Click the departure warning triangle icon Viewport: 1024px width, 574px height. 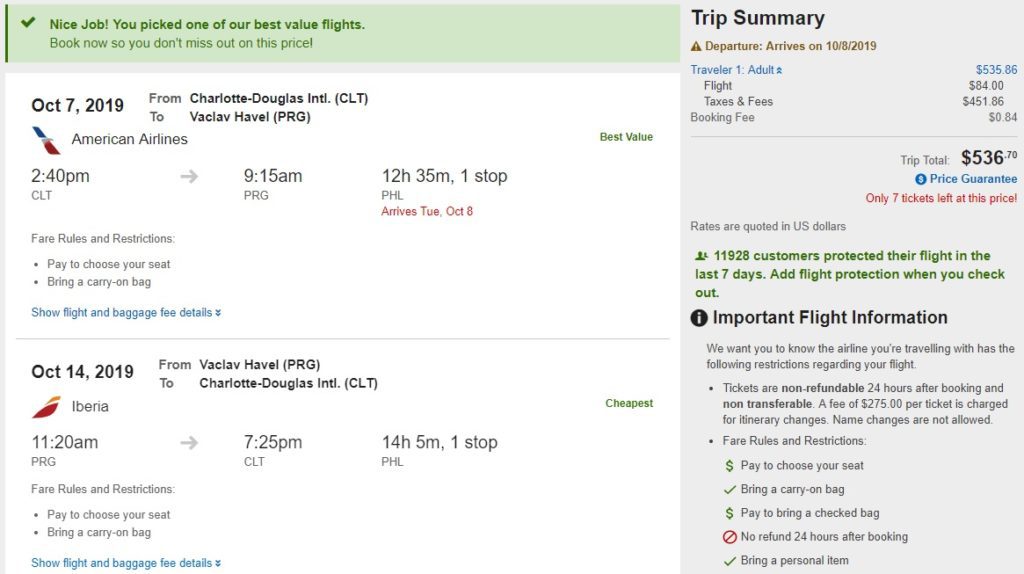click(696, 46)
